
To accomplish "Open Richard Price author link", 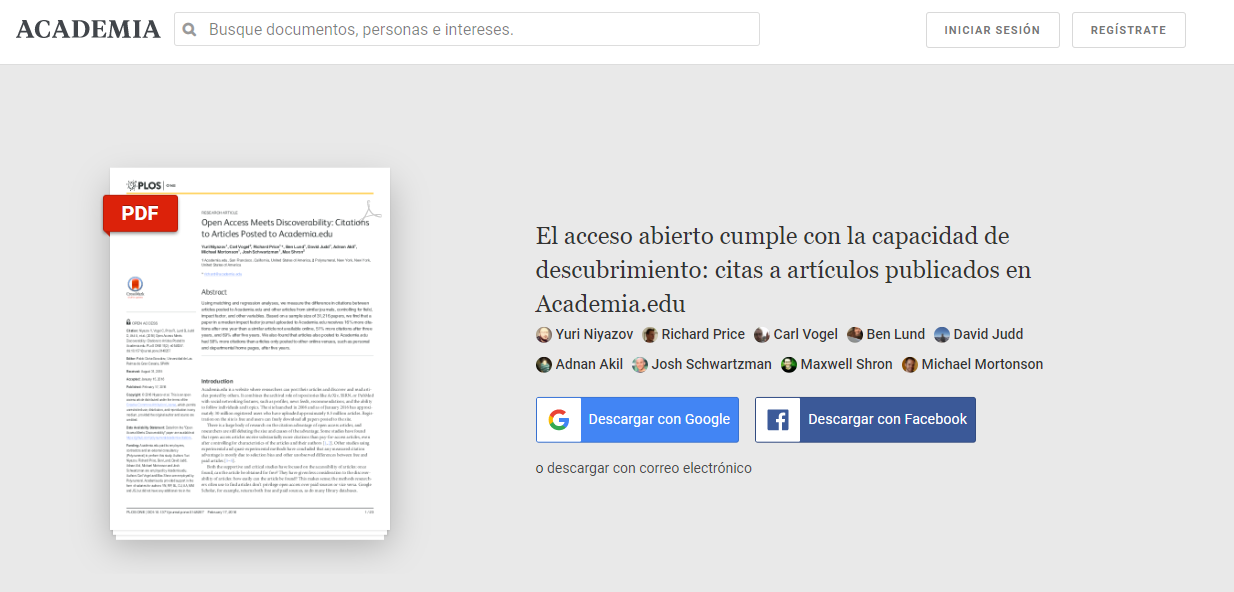I will click(704, 335).
